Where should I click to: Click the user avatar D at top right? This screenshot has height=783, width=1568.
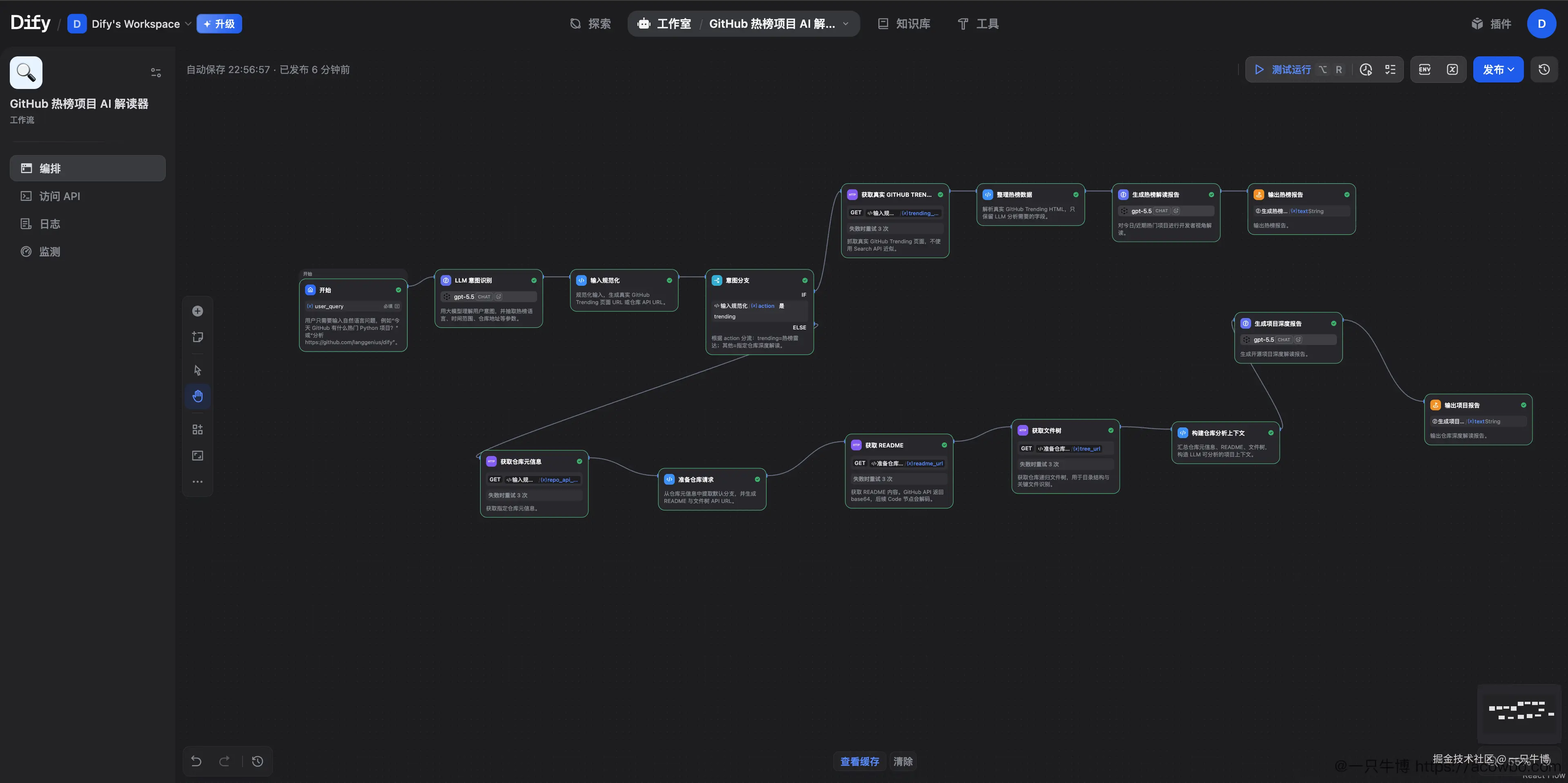(1542, 24)
